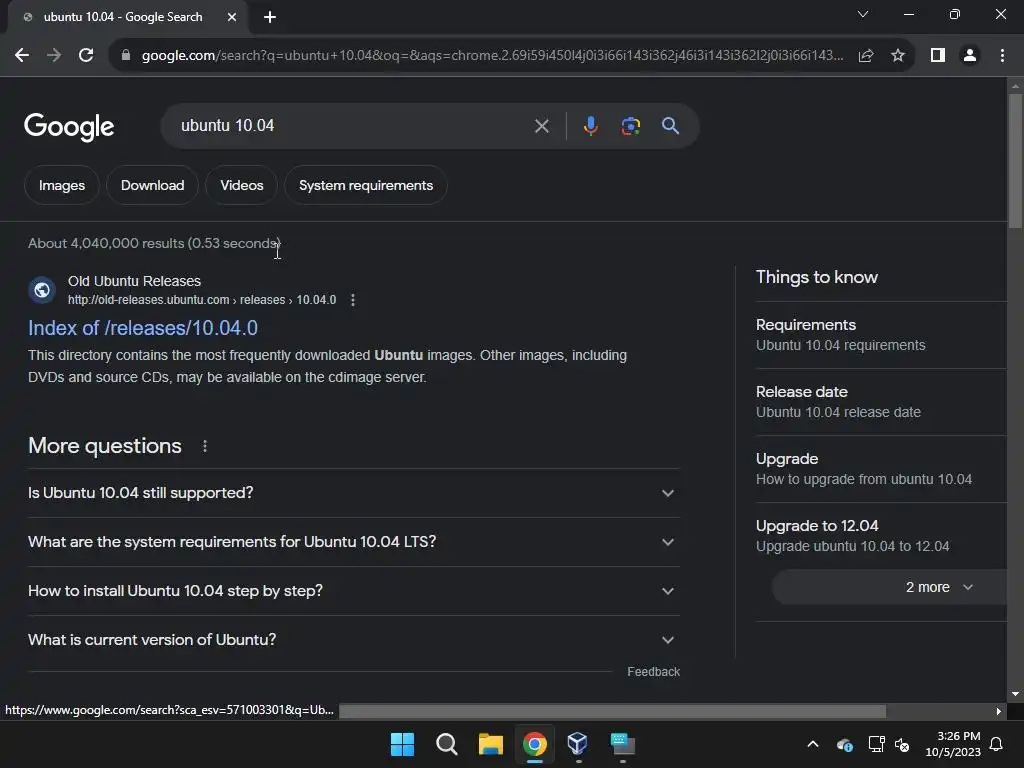Show hidden system tray icons

click(813, 744)
